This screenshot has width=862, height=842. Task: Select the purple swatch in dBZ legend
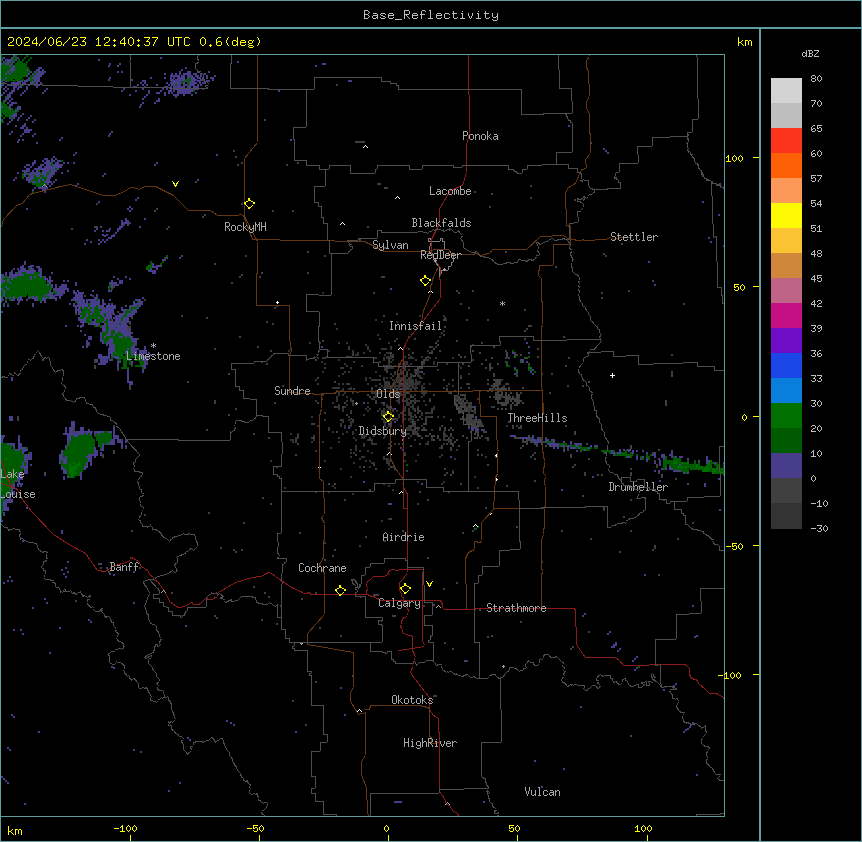click(x=786, y=340)
